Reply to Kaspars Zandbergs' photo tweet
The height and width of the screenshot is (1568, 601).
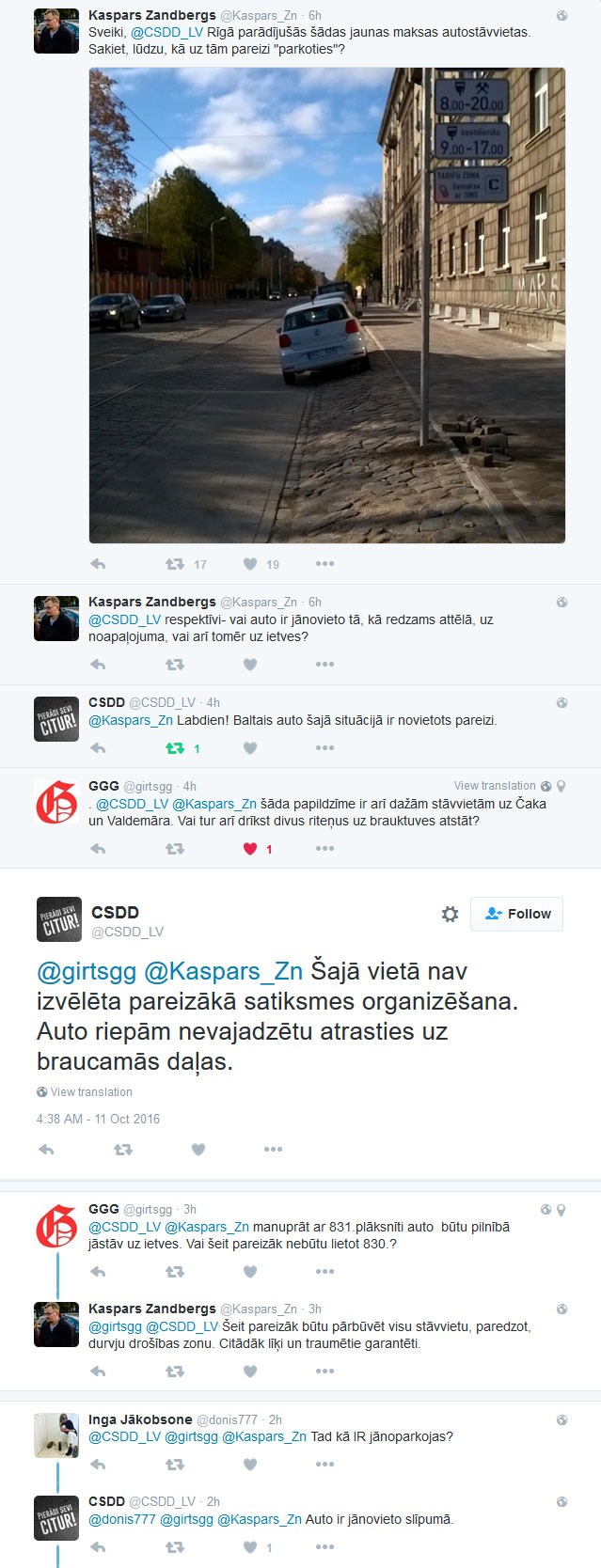(98, 564)
